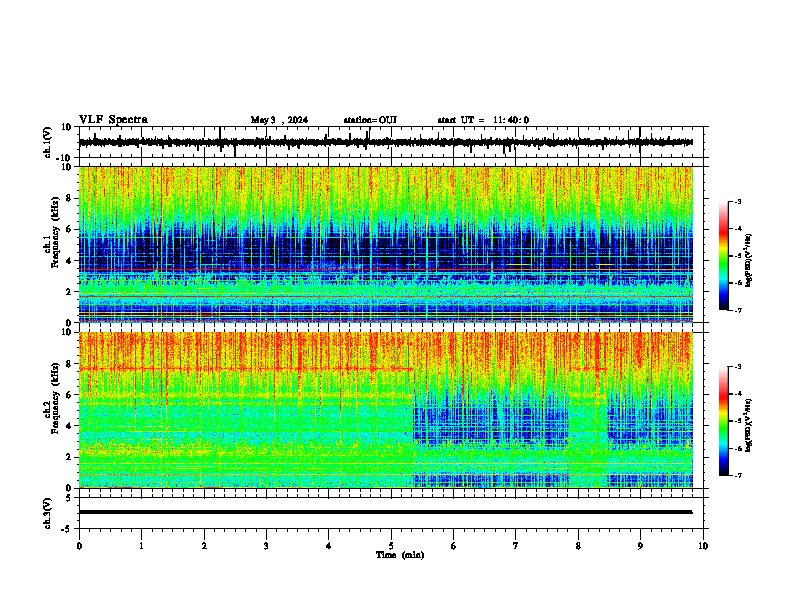Click the "-4" label on ch.2 color scale

pyautogui.click(x=738, y=394)
